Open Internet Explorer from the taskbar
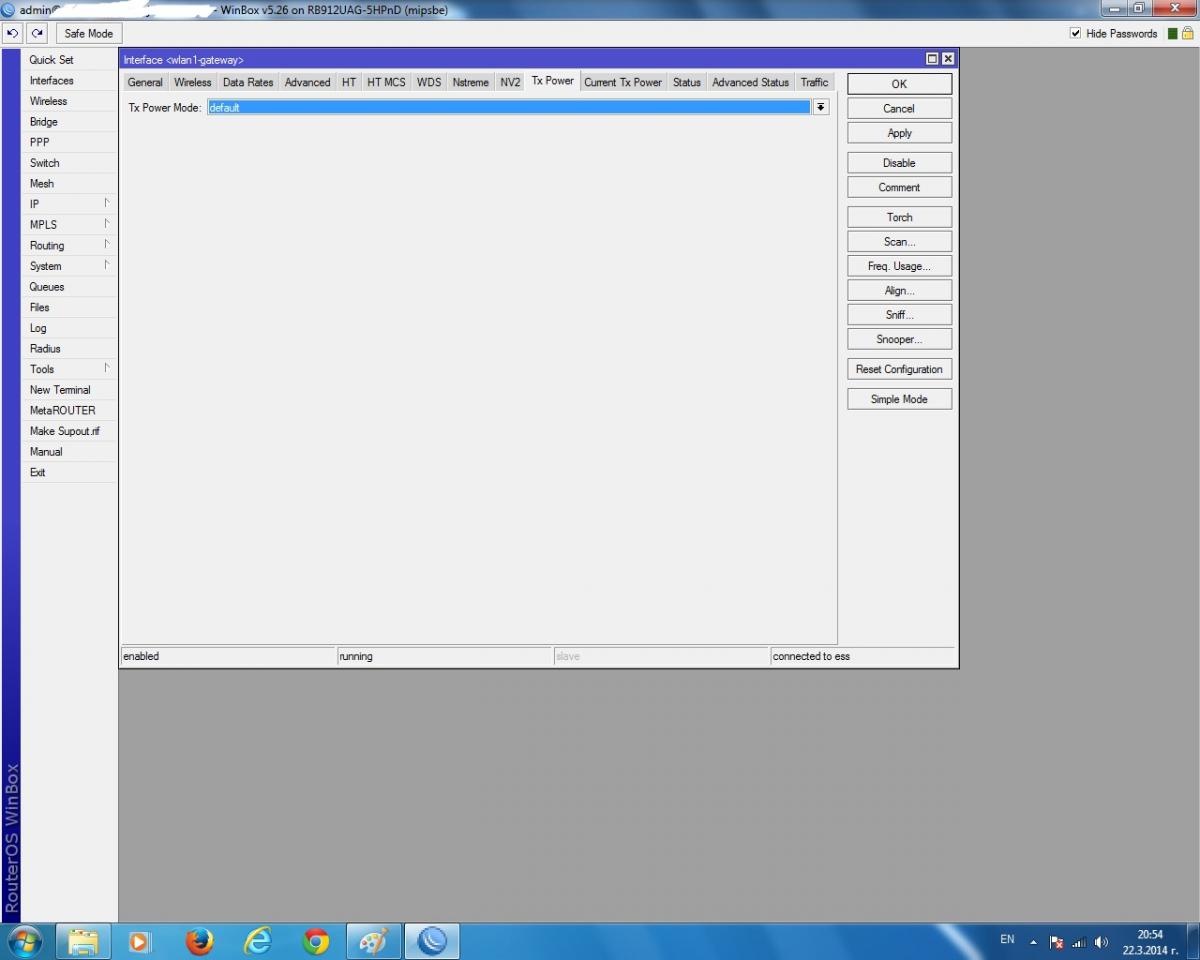Screen dimensions: 1200x960 pos(258,941)
